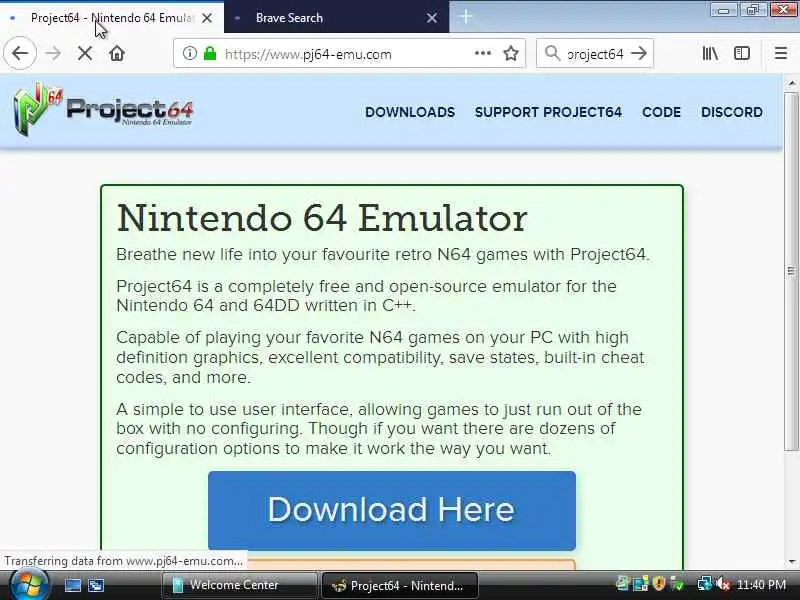Restore the browser window with restore button
The height and width of the screenshot is (600, 800).
pos(754,9)
